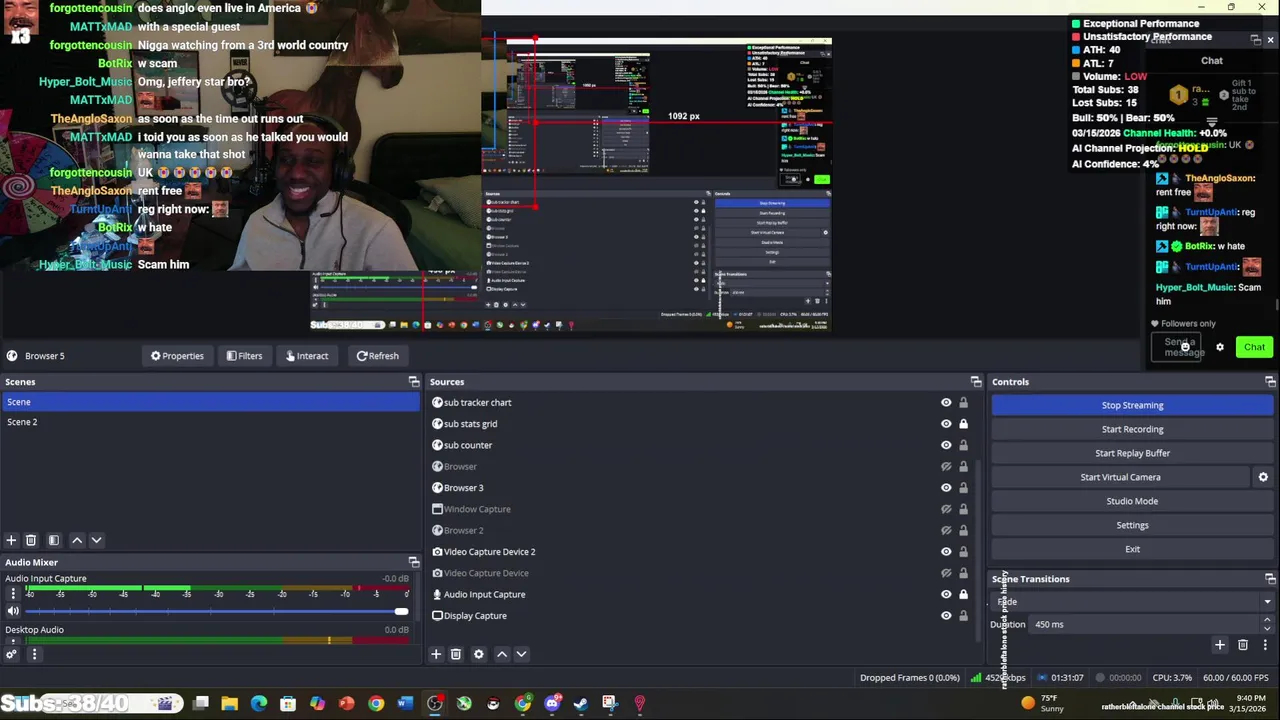Add a scene transition with the plus icon
1280x720 pixels.
tap(1219, 645)
